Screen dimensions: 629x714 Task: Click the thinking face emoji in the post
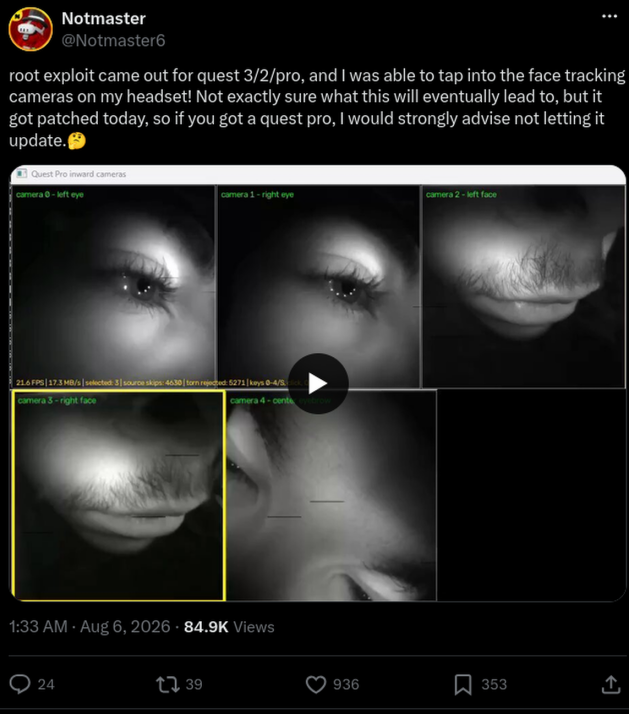coord(77,140)
